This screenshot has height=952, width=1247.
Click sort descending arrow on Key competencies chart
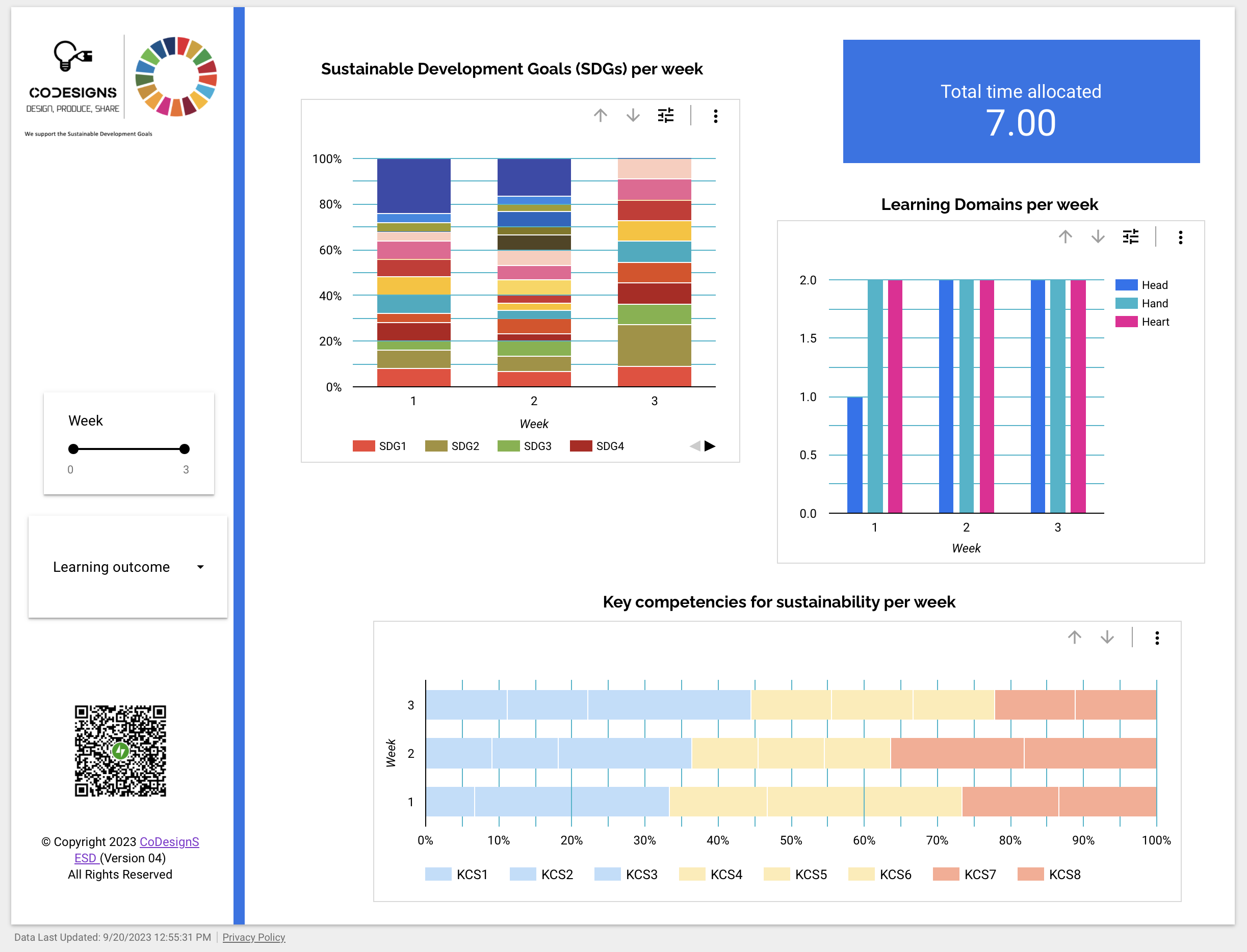click(x=1106, y=638)
